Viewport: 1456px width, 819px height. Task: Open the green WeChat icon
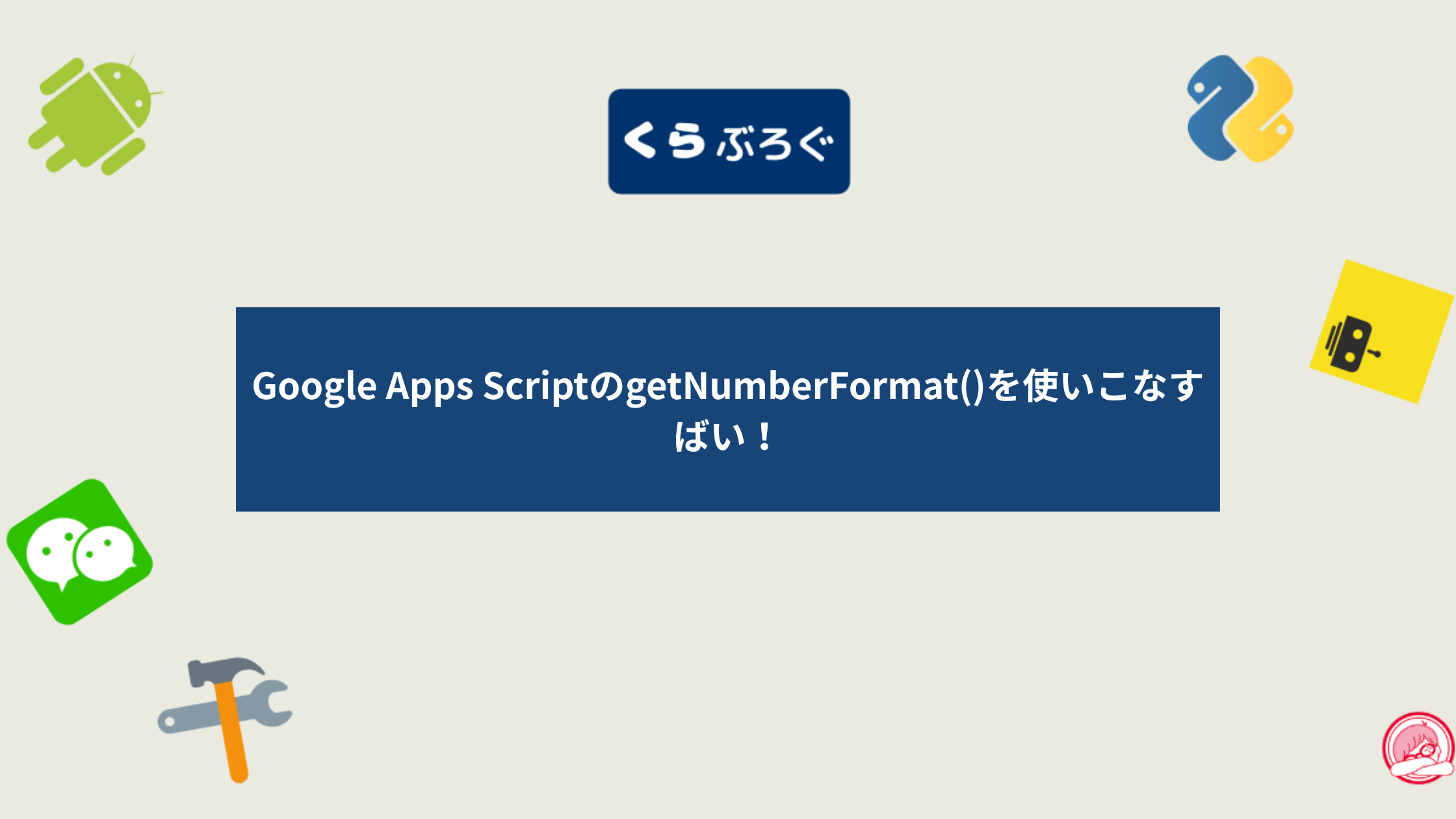pos(79,552)
